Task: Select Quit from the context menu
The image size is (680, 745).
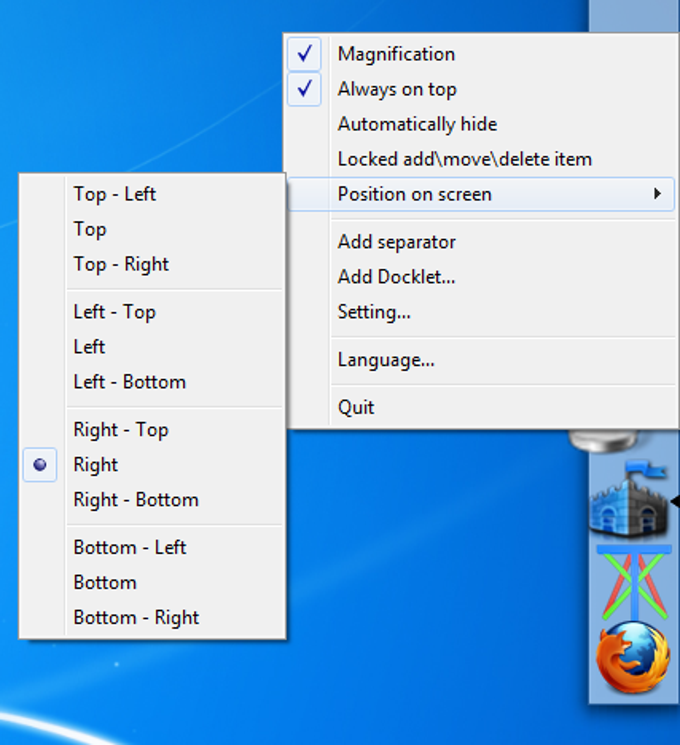Action: tap(480, 407)
